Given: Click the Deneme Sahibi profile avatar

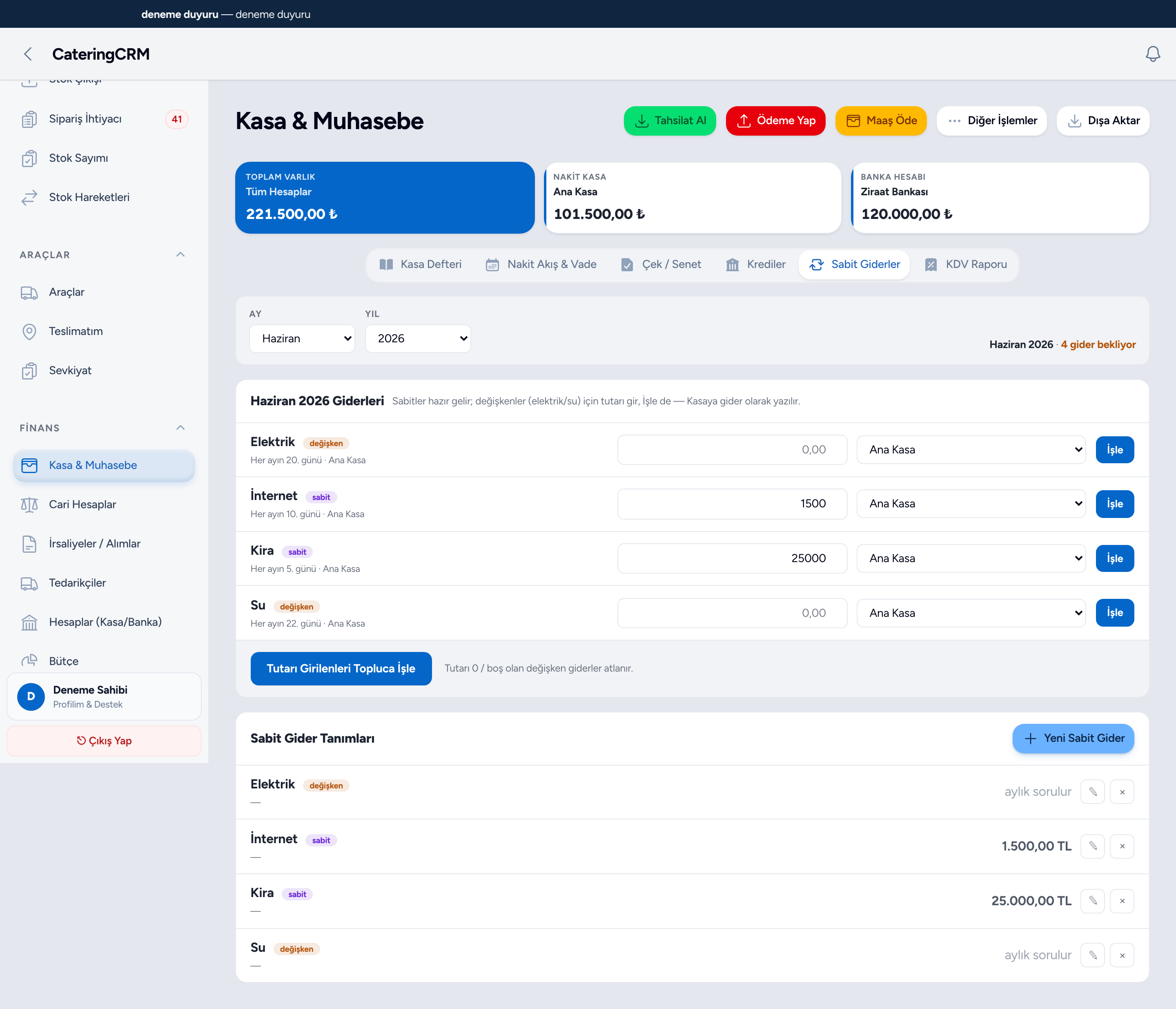Looking at the screenshot, I should [x=31, y=696].
